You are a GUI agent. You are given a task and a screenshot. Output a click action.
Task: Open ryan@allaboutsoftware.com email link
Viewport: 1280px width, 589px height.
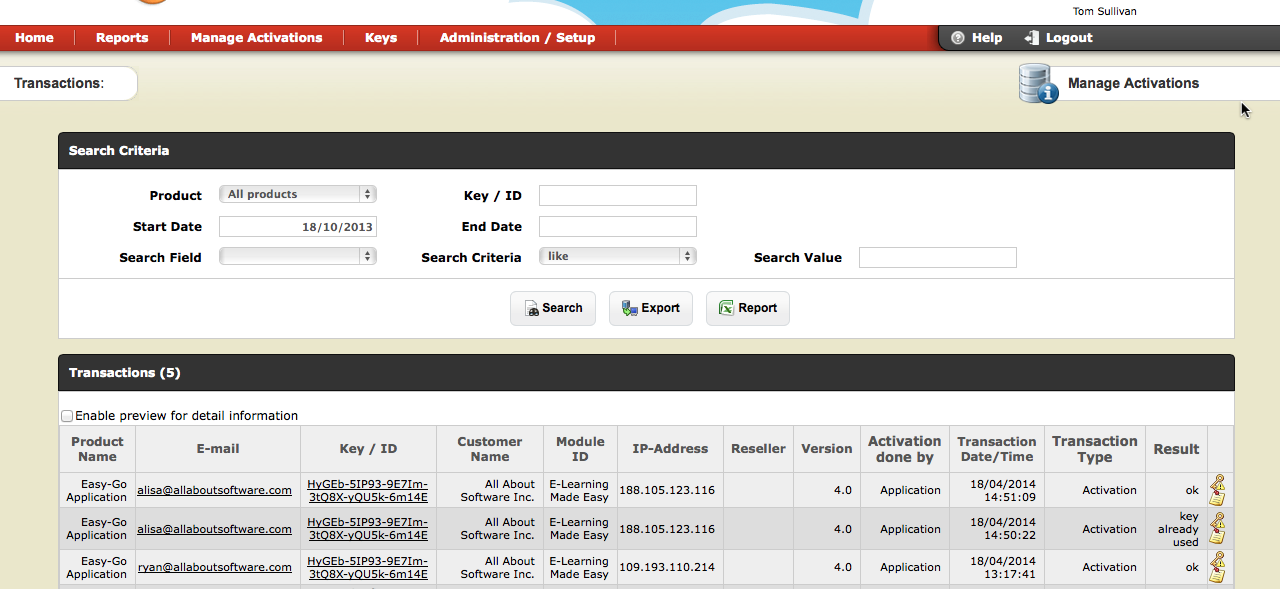pyautogui.click(x=214, y=567)
